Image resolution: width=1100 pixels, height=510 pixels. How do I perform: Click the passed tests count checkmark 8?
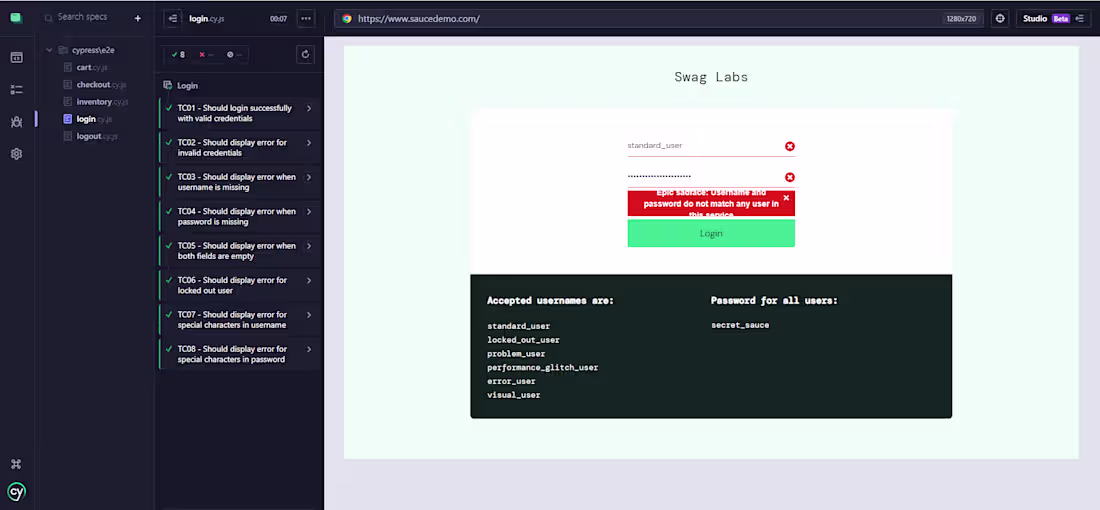(x=178, y=55)
